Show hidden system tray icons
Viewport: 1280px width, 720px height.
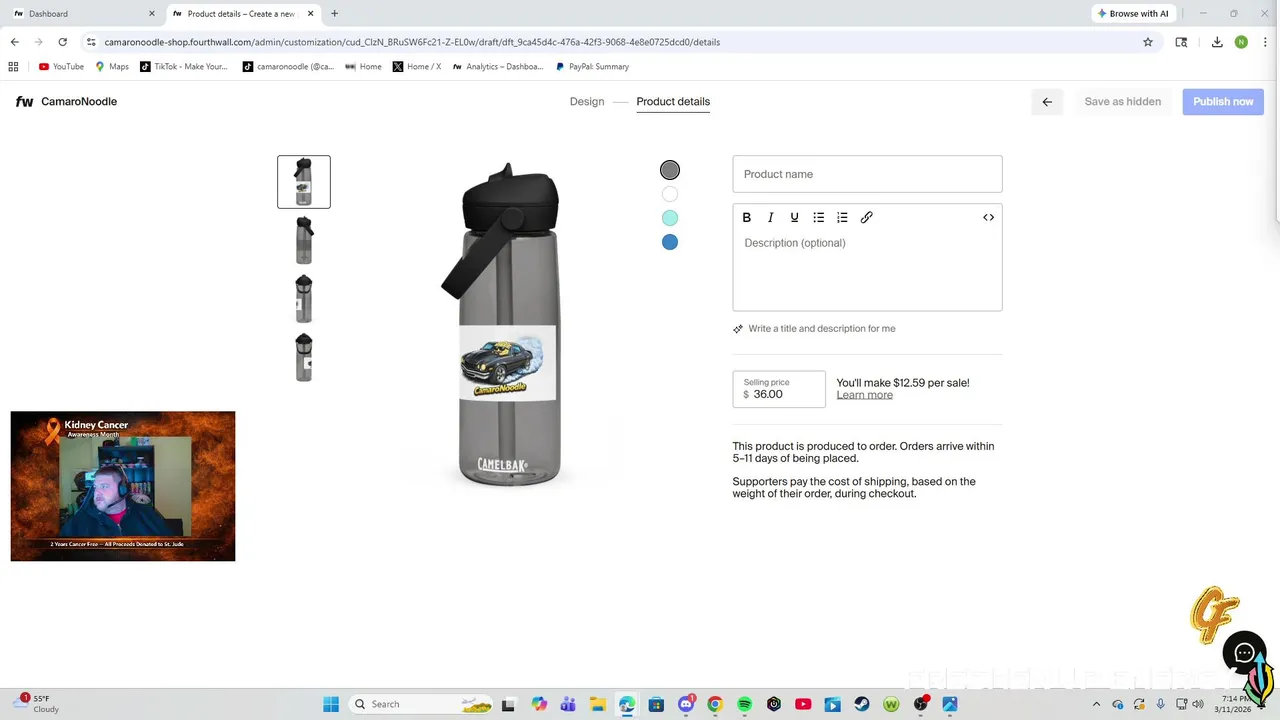click(1096, 704)
